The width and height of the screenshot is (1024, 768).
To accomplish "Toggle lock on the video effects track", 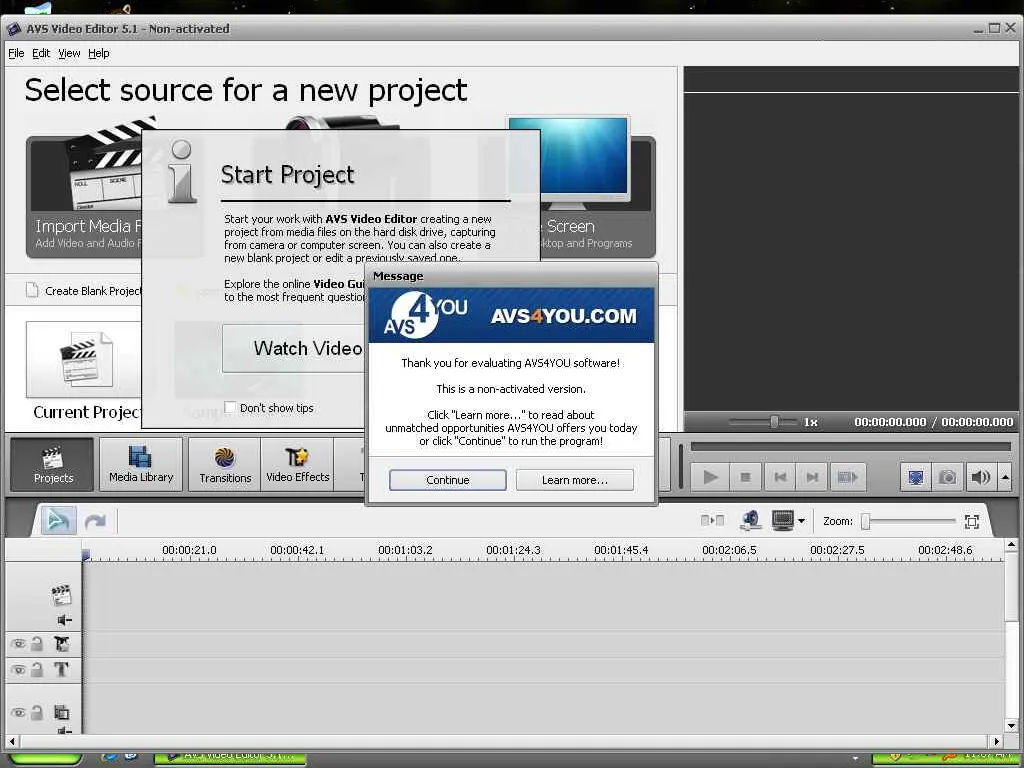I will click(x=37, y=644).
